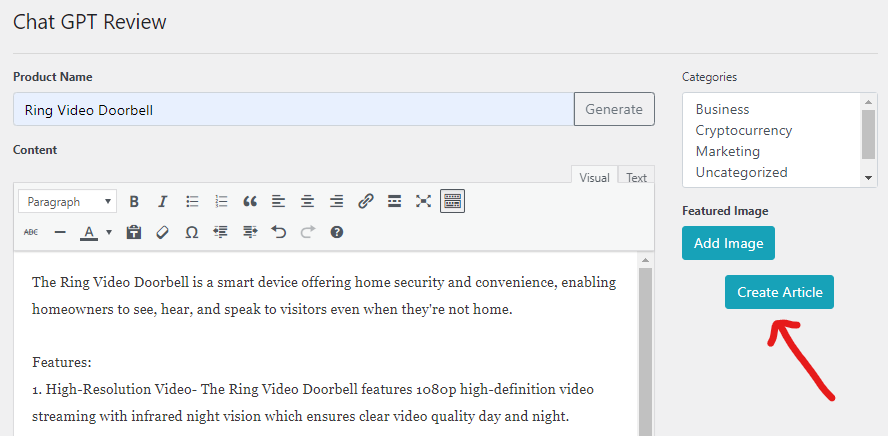Apply italic formatting

(x=163, y=201)
